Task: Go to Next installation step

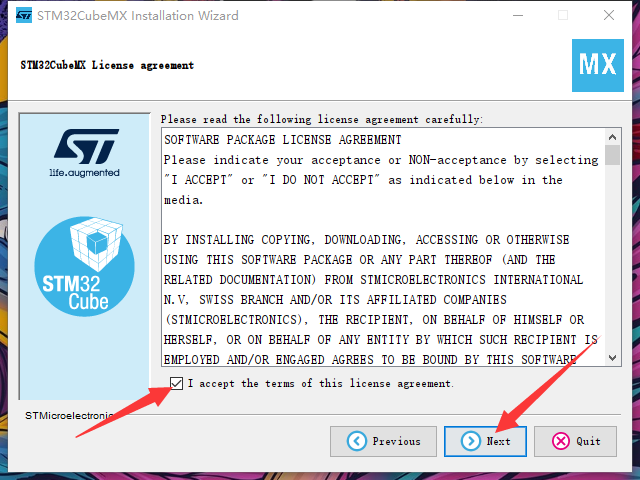Action: tap(485, 441)
